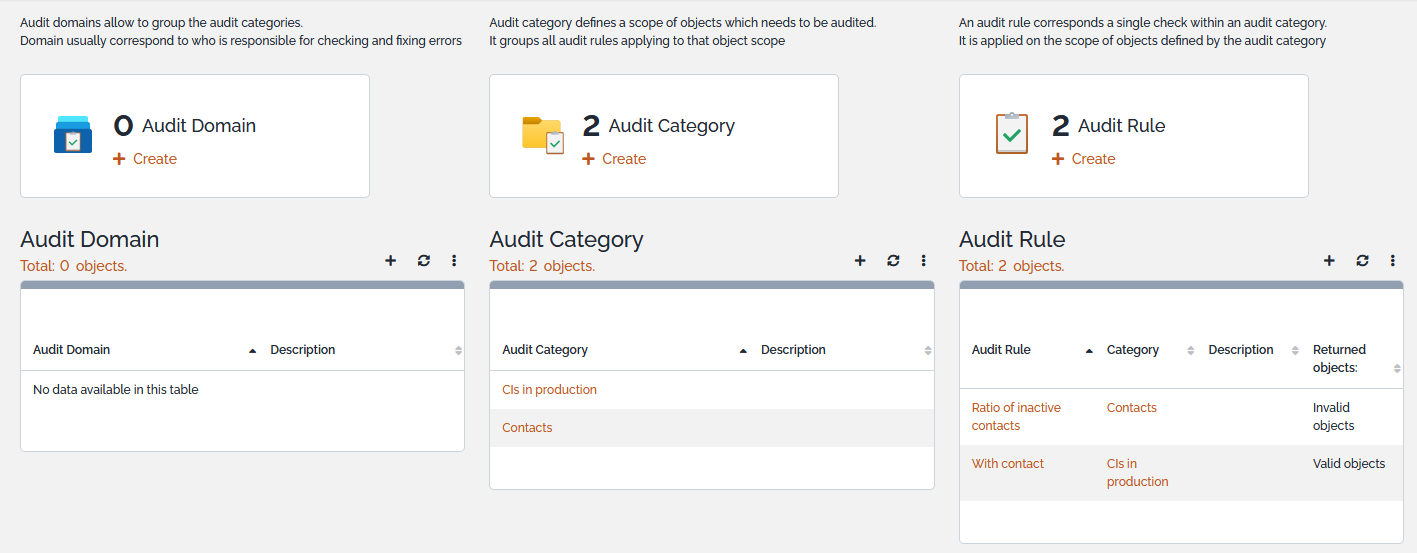This screenshot has height=553, width=1417.
Task: Click the Audit Rule clipboard icon
Action: click(1012, 135)
